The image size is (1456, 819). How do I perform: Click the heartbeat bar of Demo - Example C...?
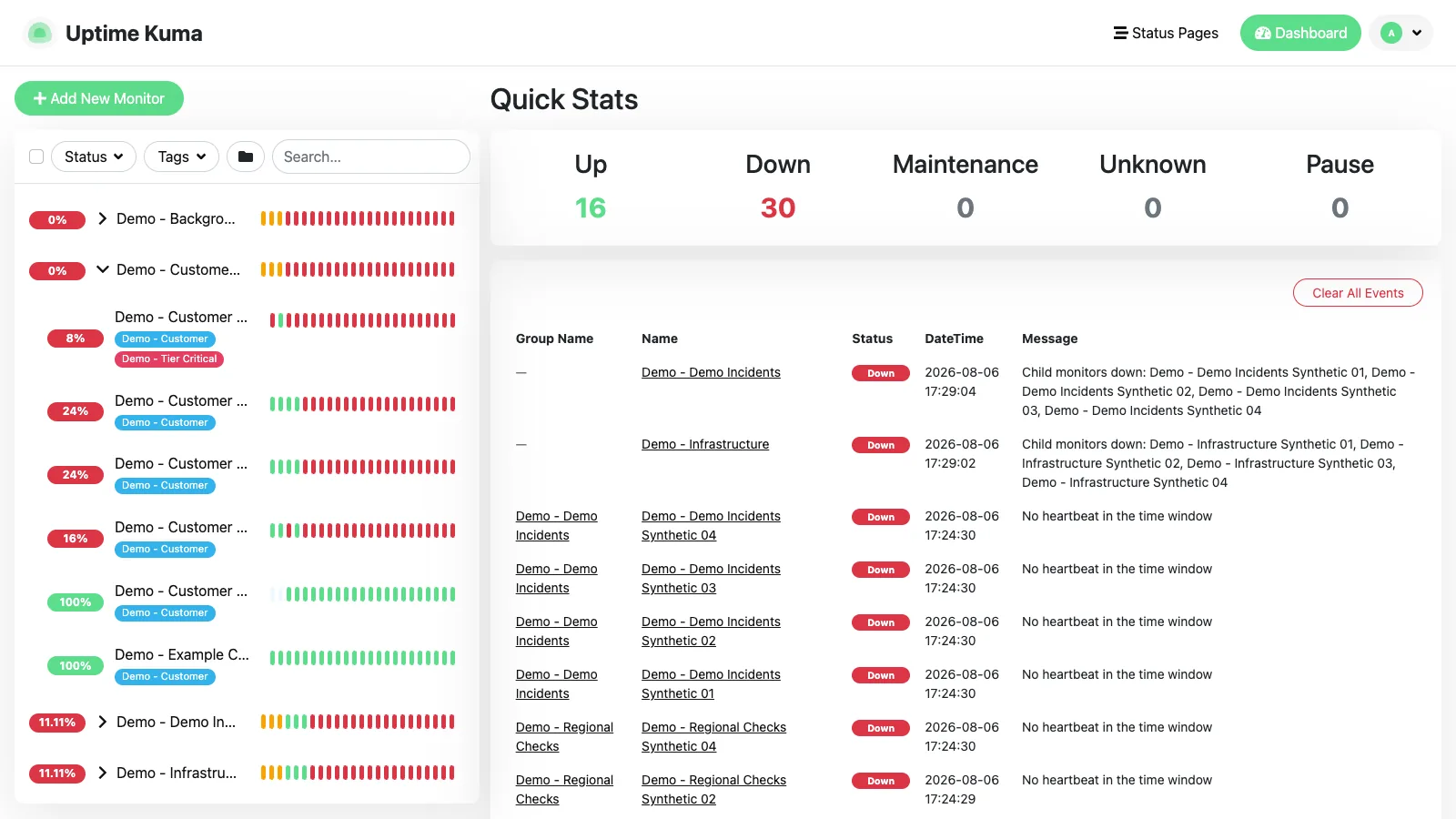click(x=362, y=657)
